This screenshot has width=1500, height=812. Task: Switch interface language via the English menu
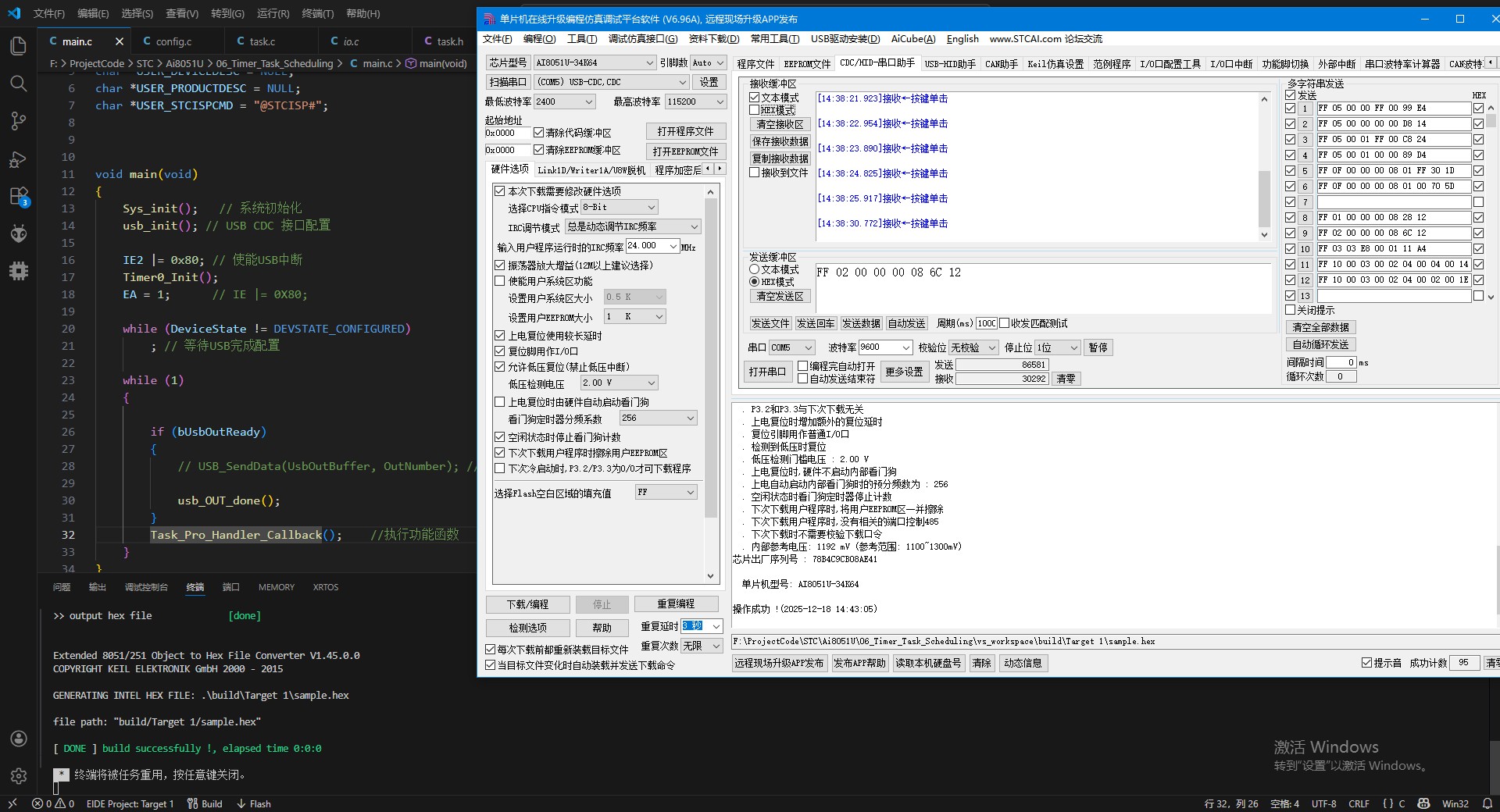(962, 38)
